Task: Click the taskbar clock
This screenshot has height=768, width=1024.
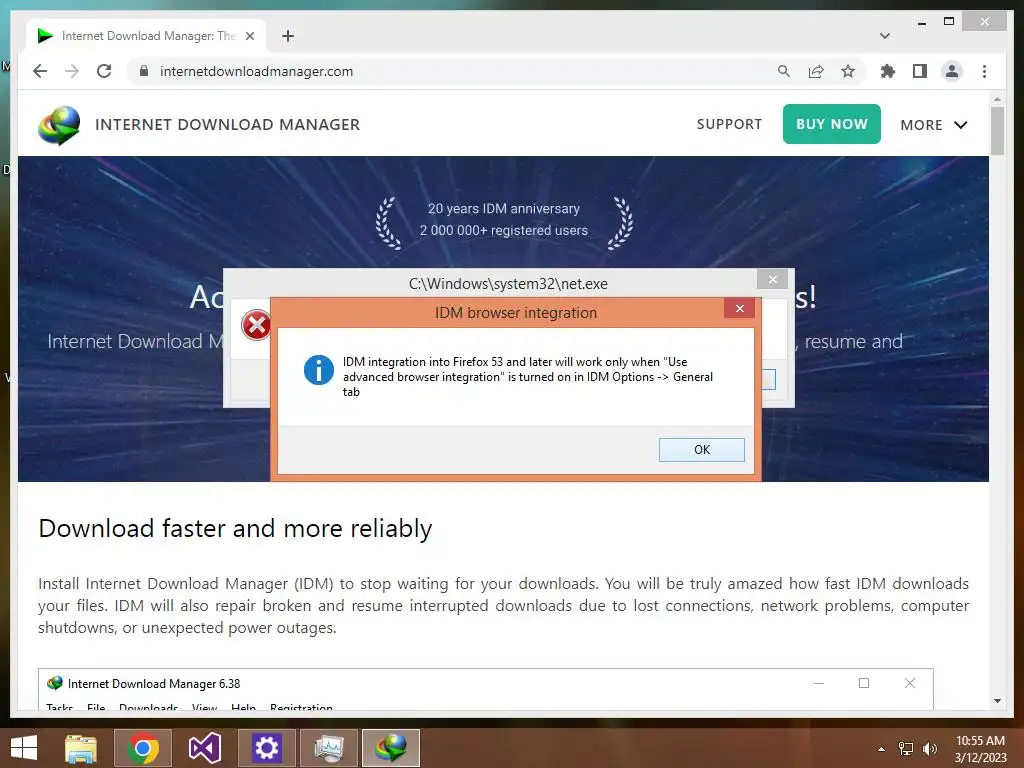Action: [980, 749]
